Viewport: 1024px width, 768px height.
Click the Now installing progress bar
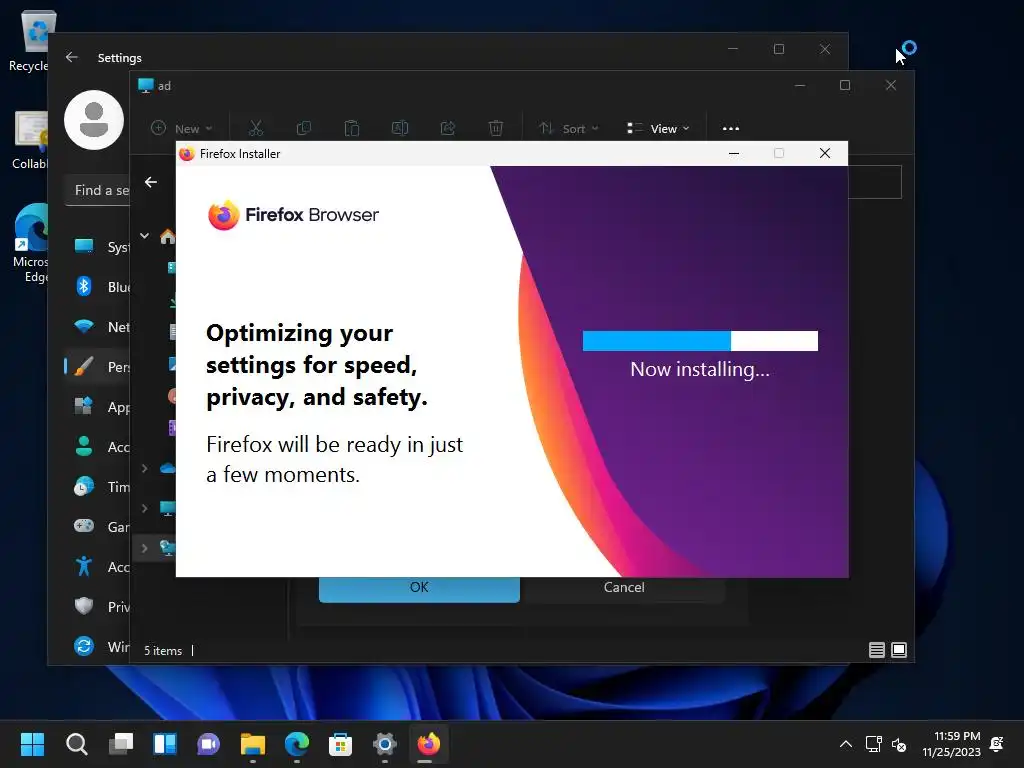700,341
